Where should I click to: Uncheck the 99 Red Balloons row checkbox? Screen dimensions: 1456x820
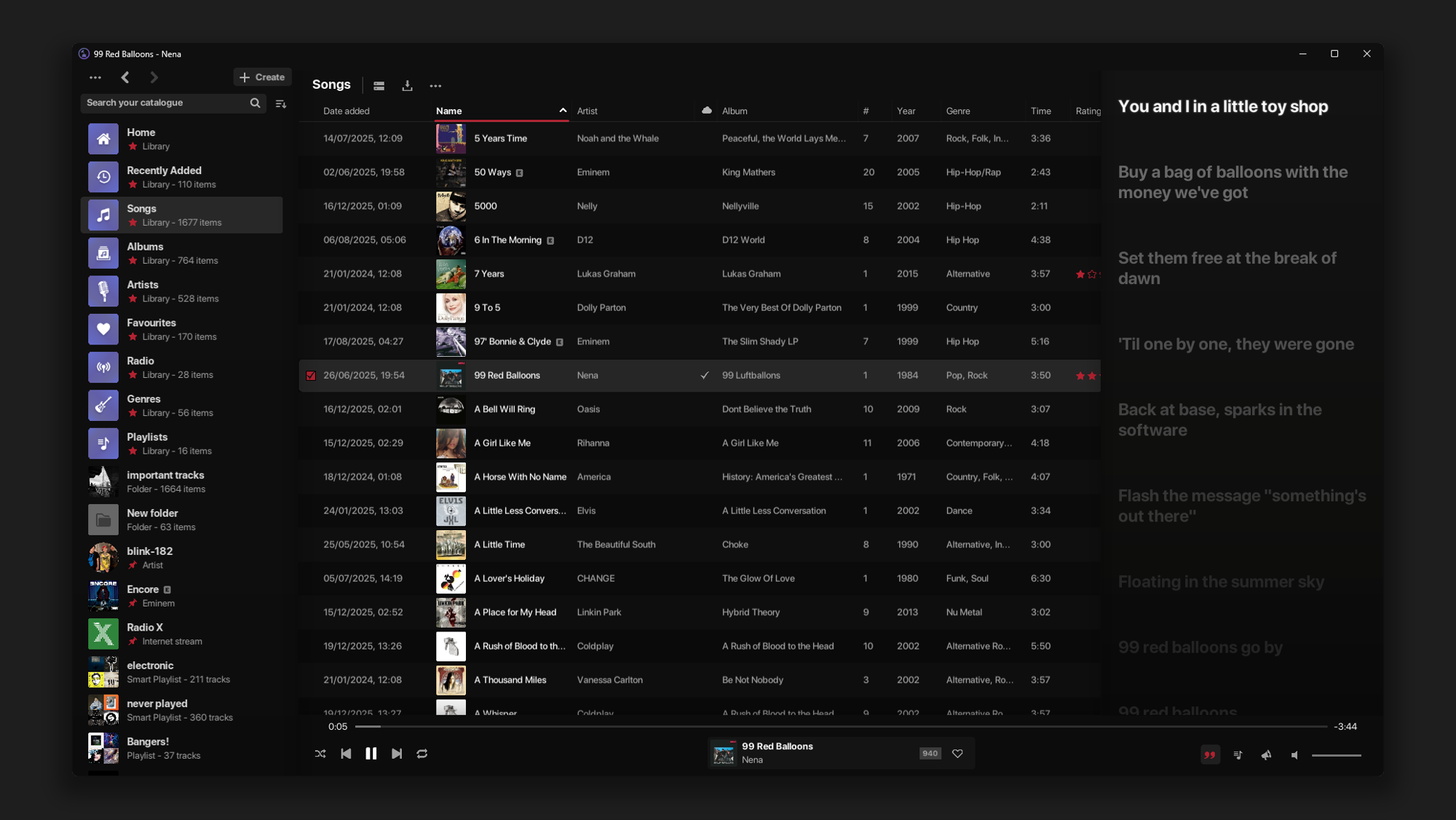pyautogui.click(x=311, y=376)
